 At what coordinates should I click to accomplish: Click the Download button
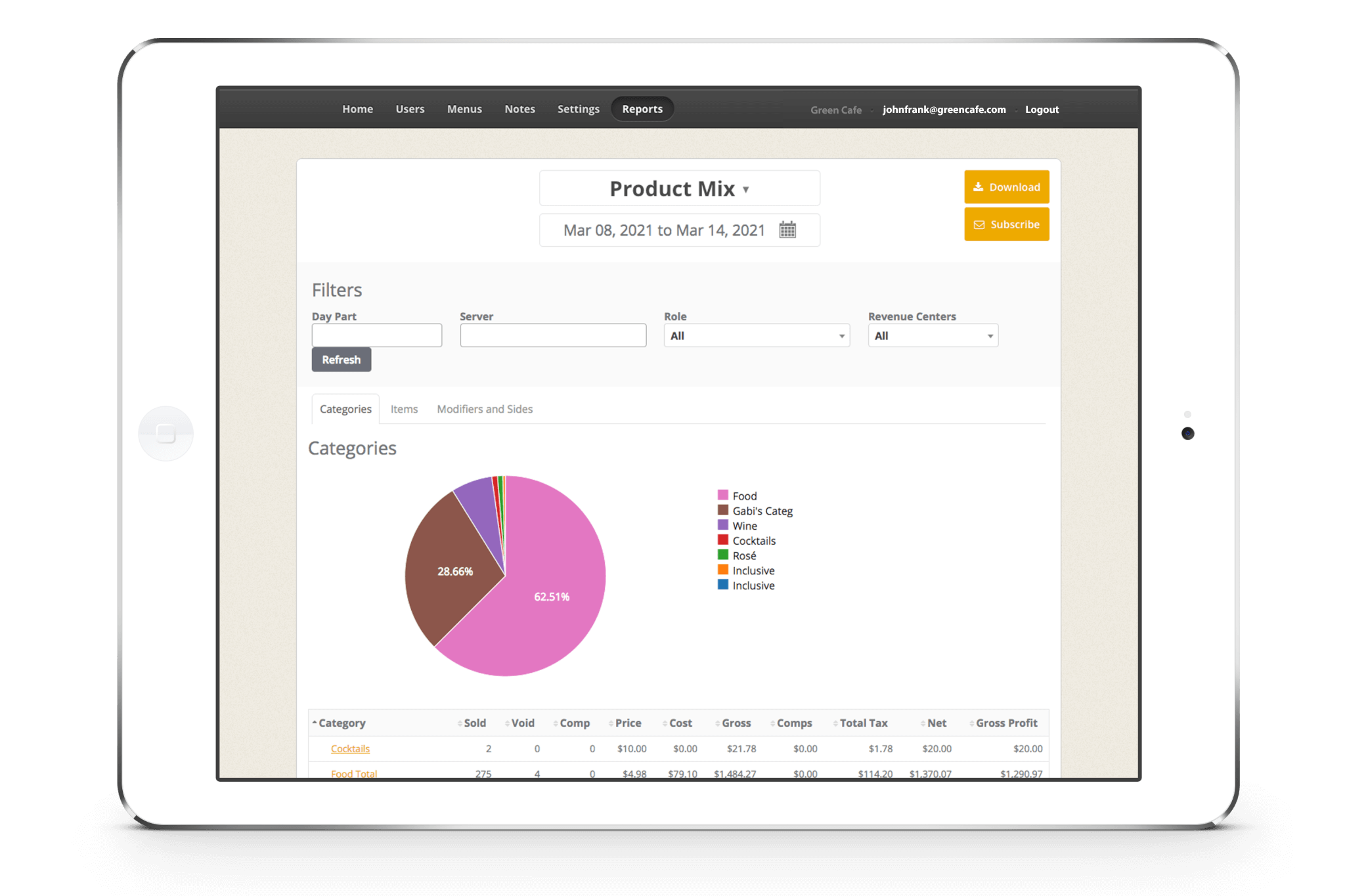pos(1006,187)
